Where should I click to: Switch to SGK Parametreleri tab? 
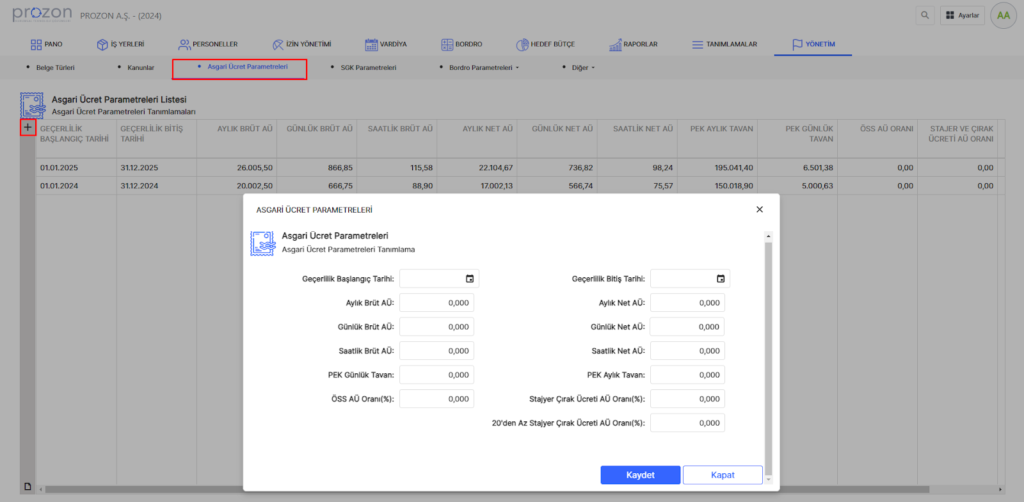tap(368, 68)
